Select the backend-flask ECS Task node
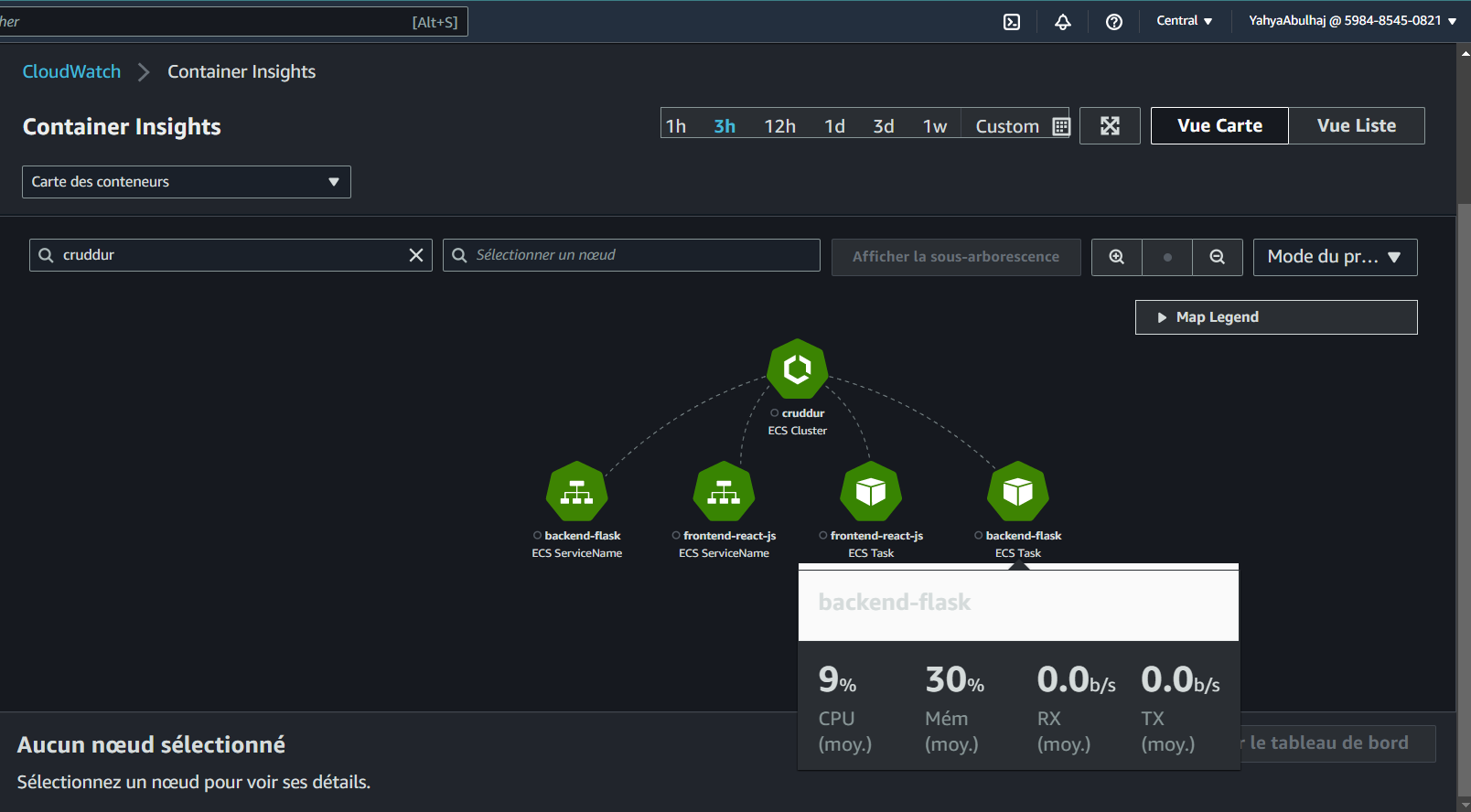The height and width of the screenshot is (812, 1471). tap(1018, 491)
